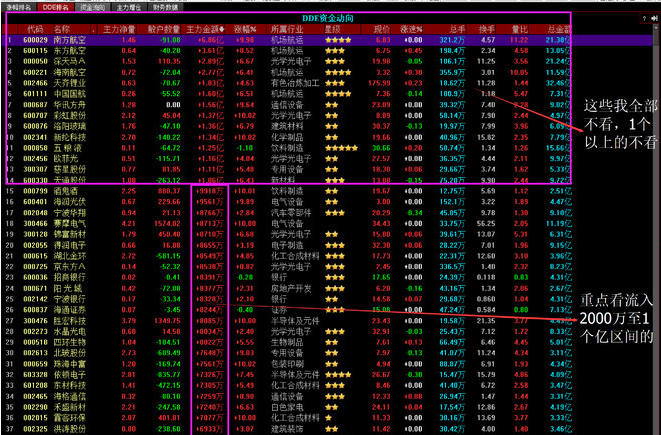Open the 资金流向 tab
This screenshot has width=661, height=435.
point(93,7)
